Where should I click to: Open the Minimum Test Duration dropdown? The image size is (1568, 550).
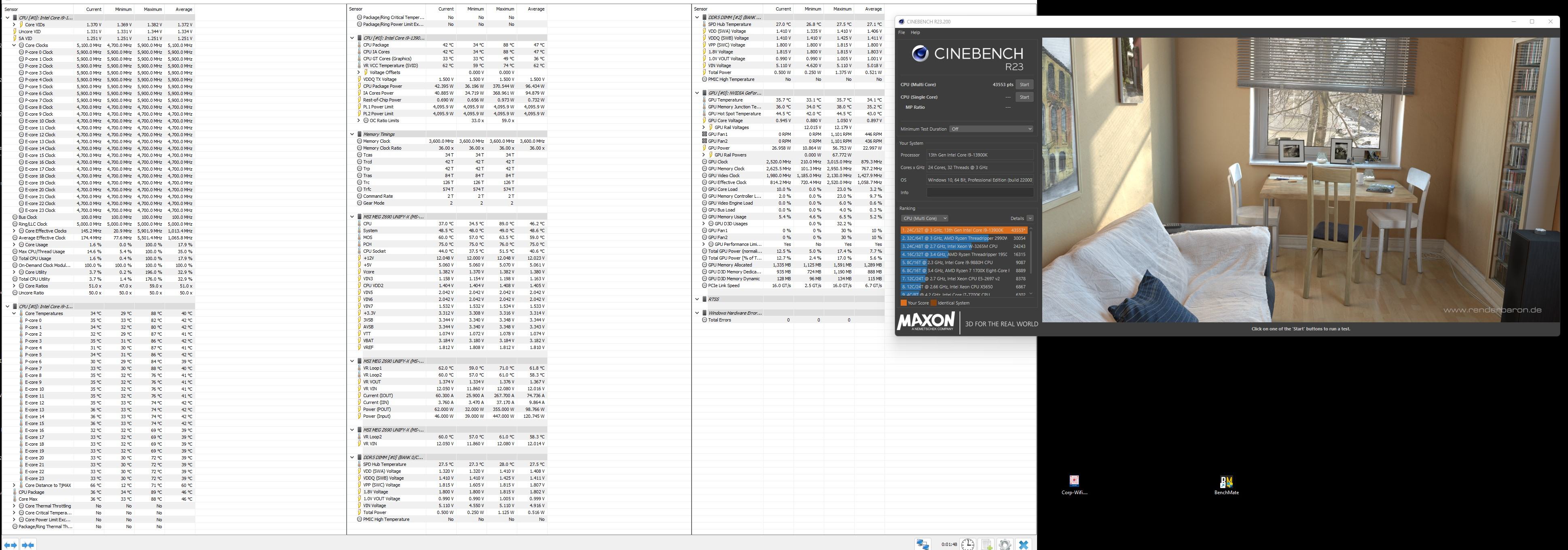tap(991, 129)
